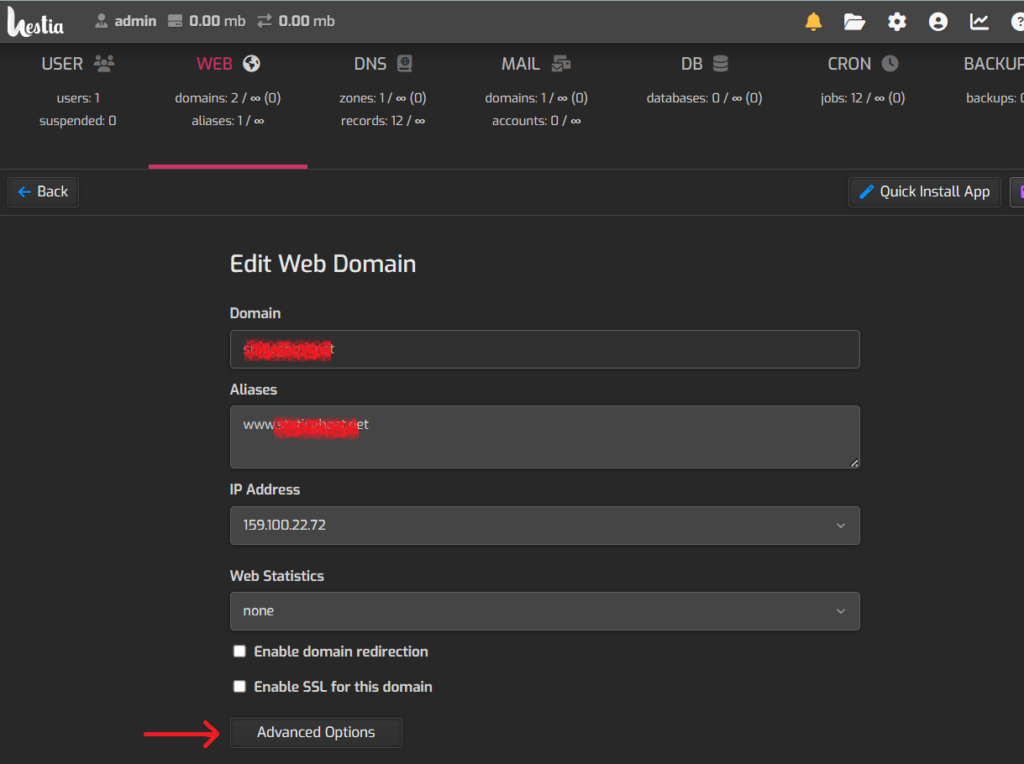Open server settings gear icon
This screenshot has height=764, width=1024.
pos(897,22)
